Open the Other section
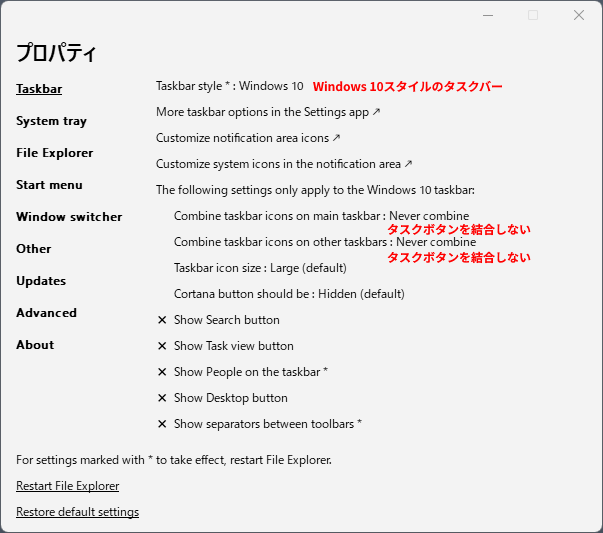This screenshot has width=603, height=533. (33, 248)
